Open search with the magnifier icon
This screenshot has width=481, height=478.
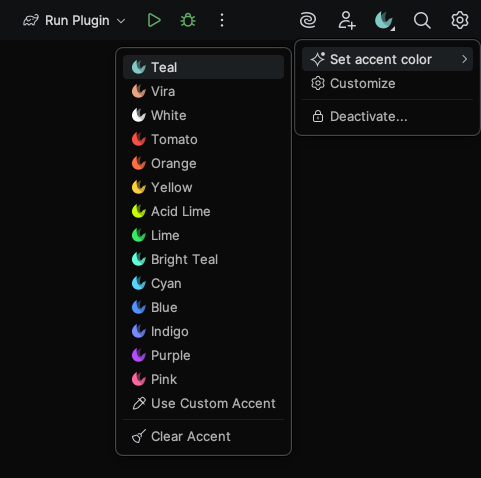click(x=422, y=21)
